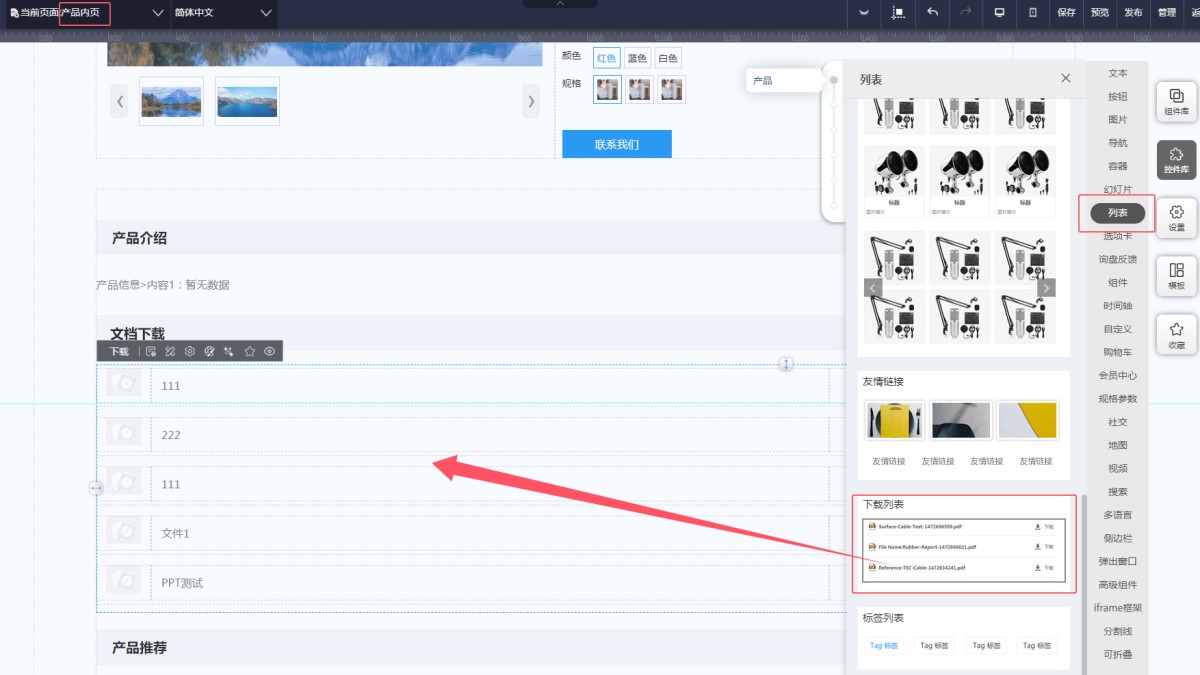Click the star favorite icon on 下载 toolbar
Screen dimensions: 1200x675
[x=250, y=351]
